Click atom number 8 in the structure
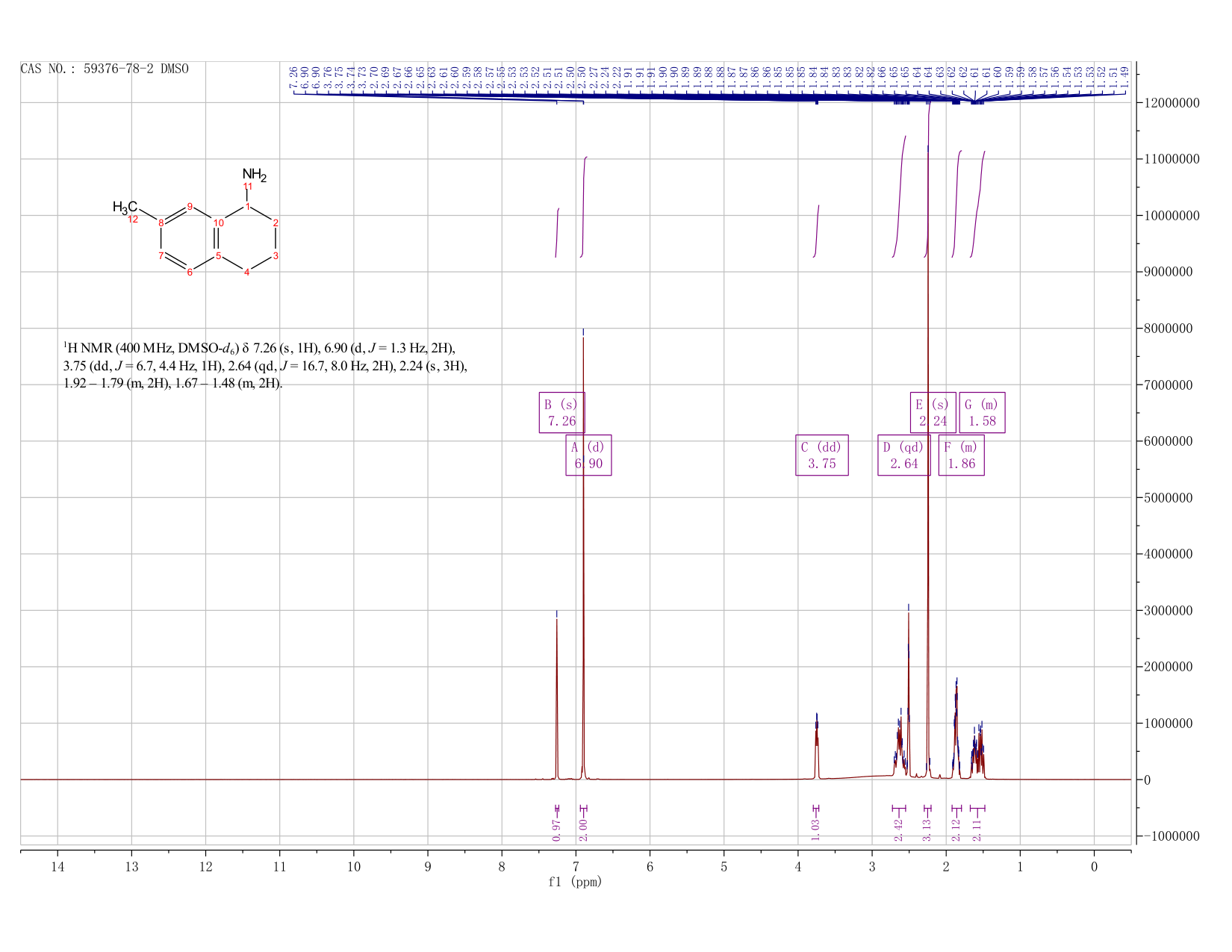Screen dimensions: 1232x952 tap(161, 222)
